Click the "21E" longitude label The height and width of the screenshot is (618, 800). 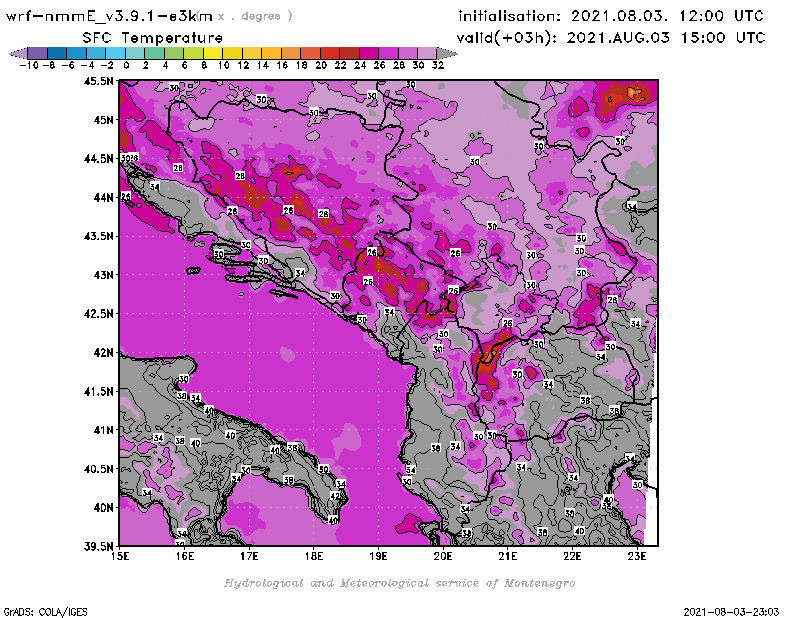coord(508,556)
